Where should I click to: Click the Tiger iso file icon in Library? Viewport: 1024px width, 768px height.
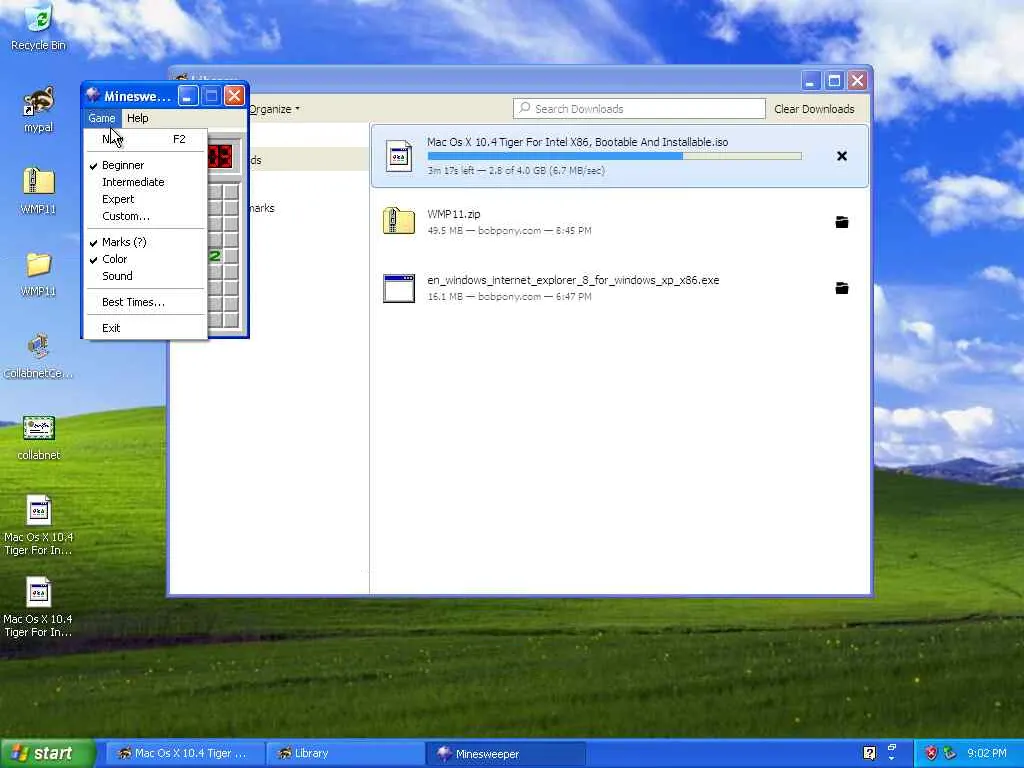point(398,156)
